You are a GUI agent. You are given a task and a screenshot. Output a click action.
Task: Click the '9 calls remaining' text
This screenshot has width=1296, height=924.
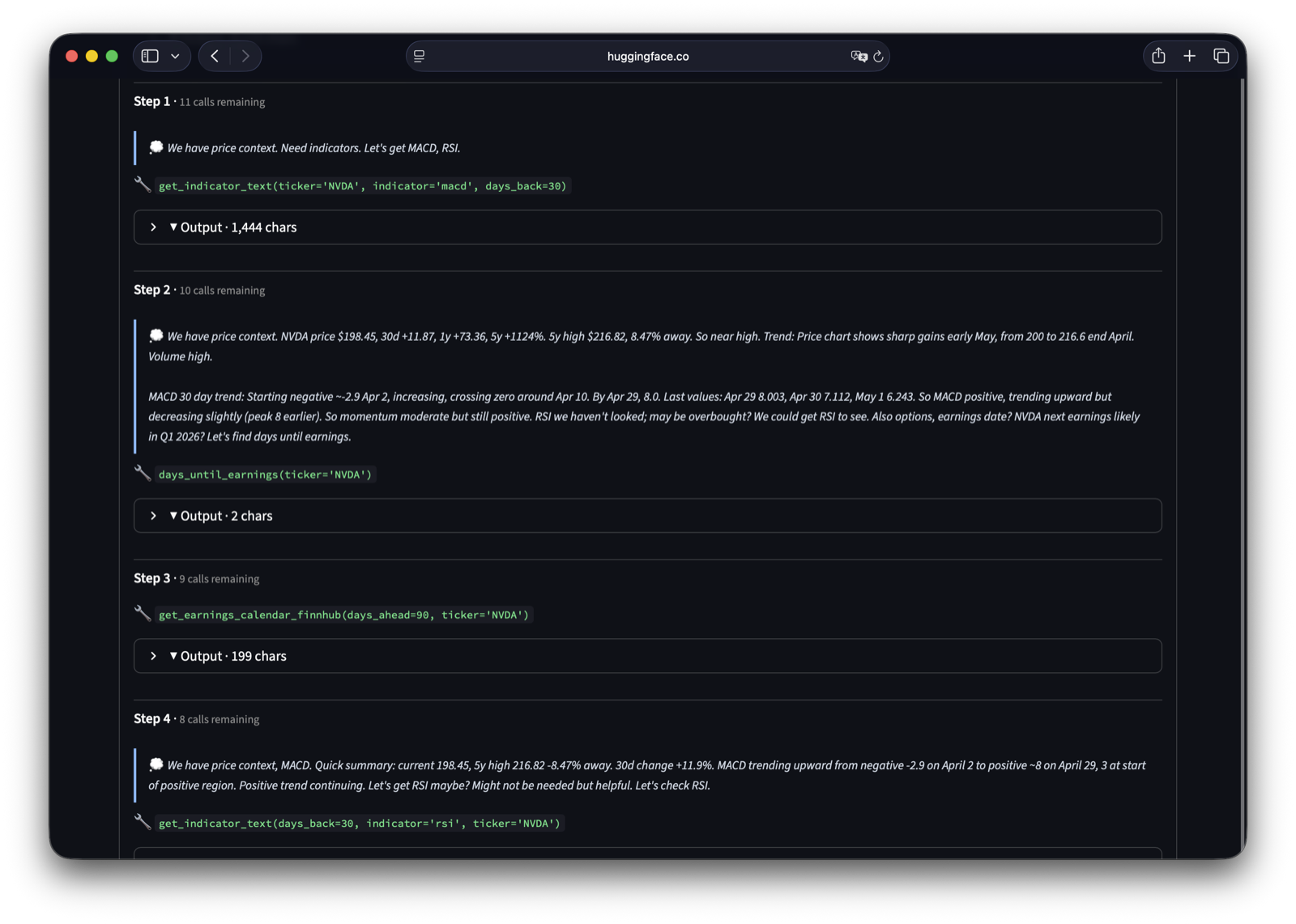(x=220, y=579)
